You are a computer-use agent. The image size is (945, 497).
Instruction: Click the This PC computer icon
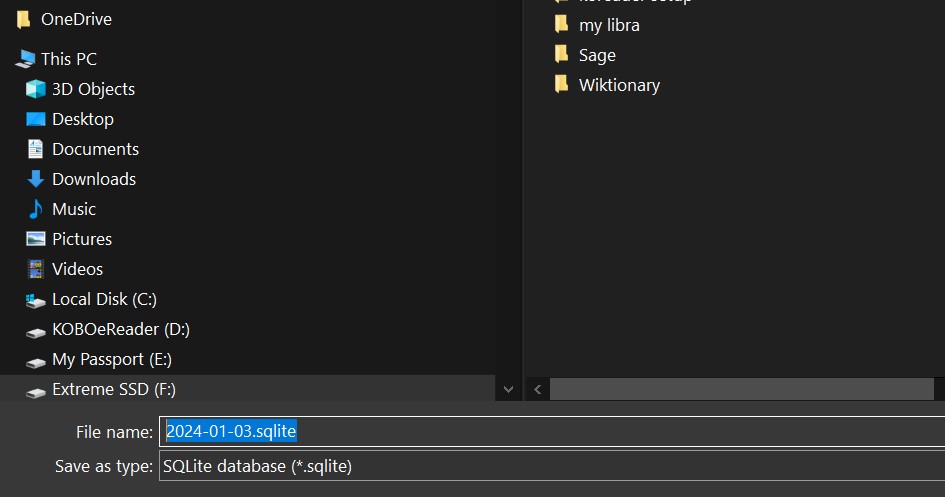(x=25, y=59)
